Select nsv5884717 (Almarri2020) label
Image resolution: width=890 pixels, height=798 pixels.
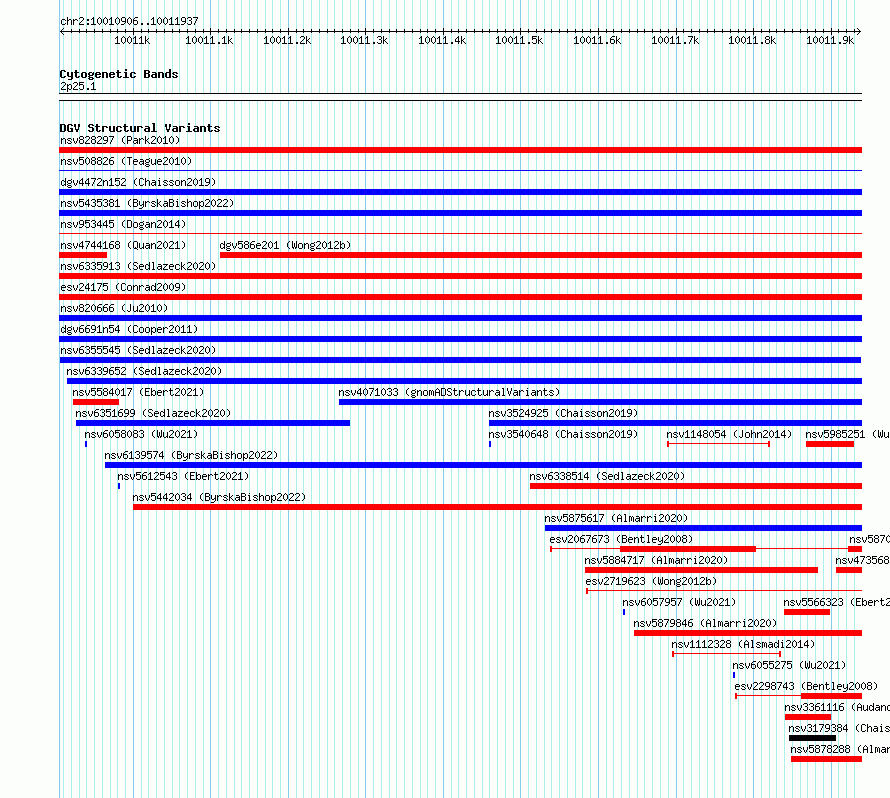point(656,560)
